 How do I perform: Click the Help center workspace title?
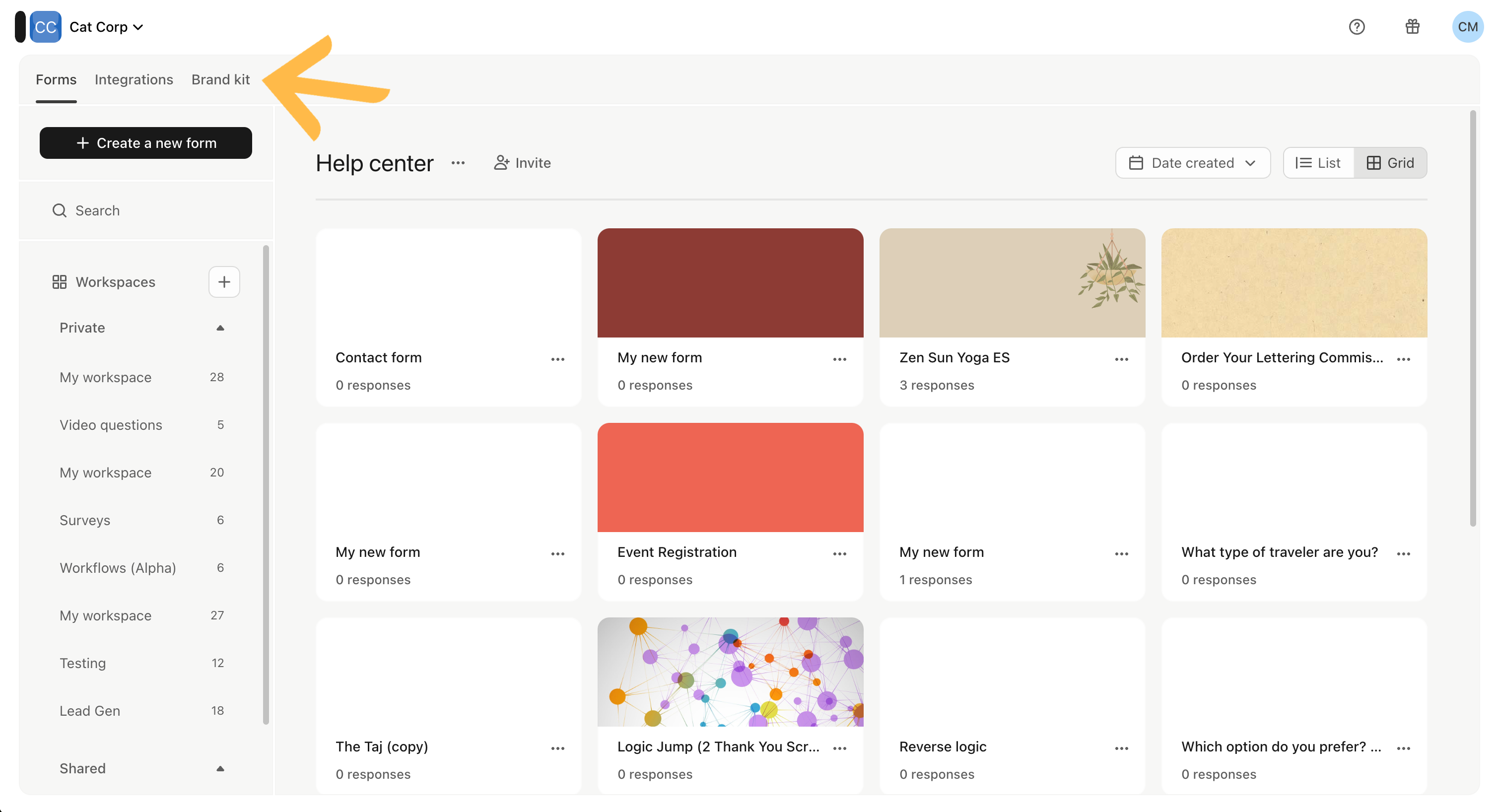tap(375, 163)
